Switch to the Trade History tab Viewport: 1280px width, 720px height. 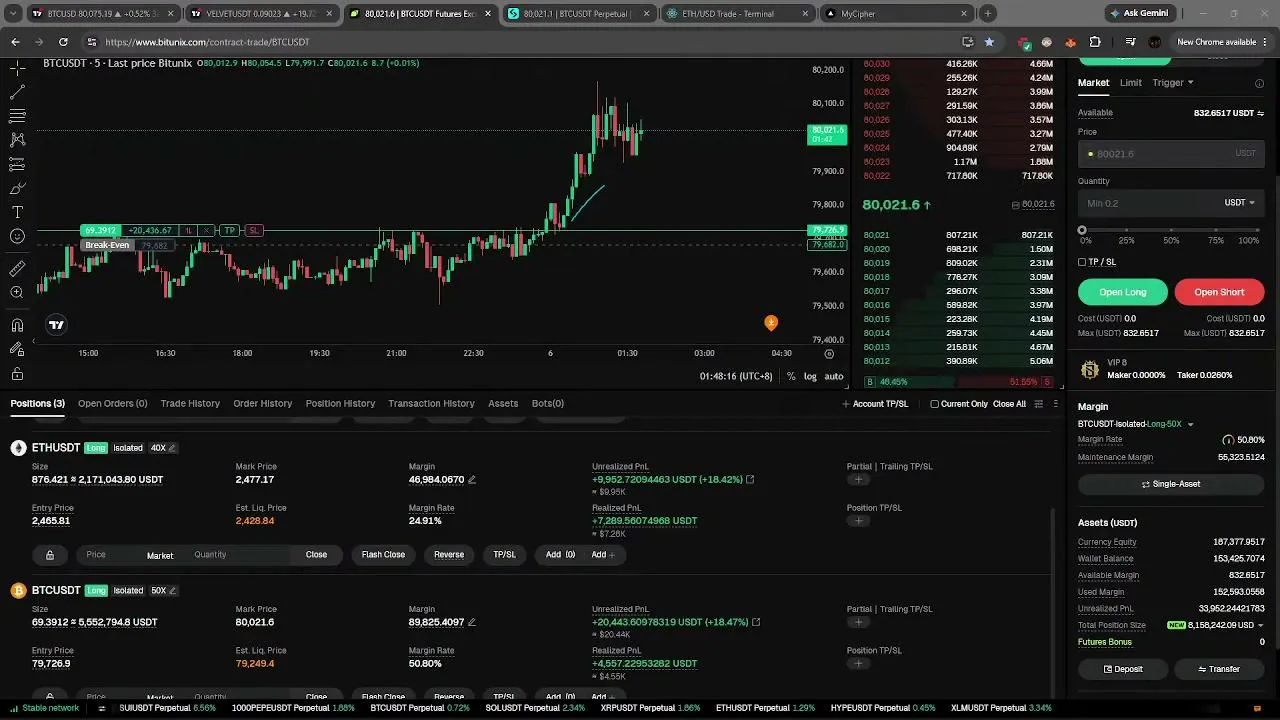pyautogui.click(x=190, y=404)
